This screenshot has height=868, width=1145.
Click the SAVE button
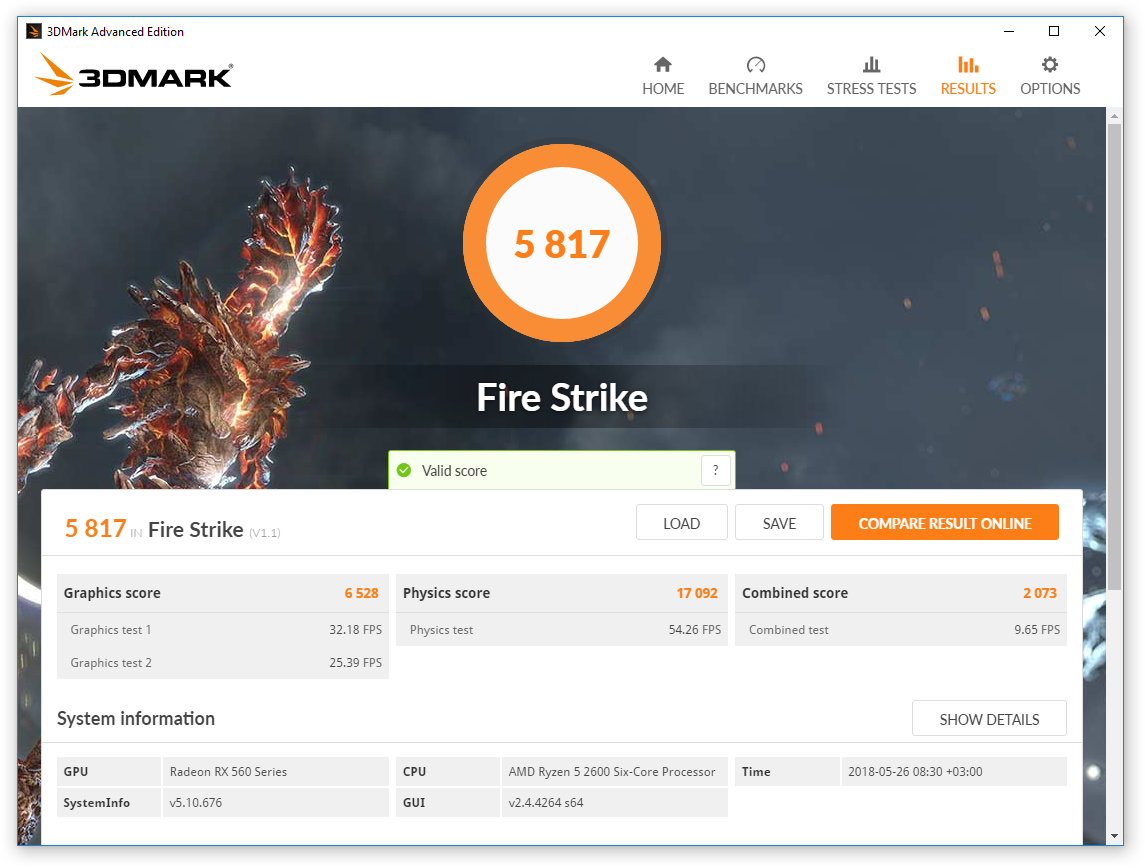point(779,523)
